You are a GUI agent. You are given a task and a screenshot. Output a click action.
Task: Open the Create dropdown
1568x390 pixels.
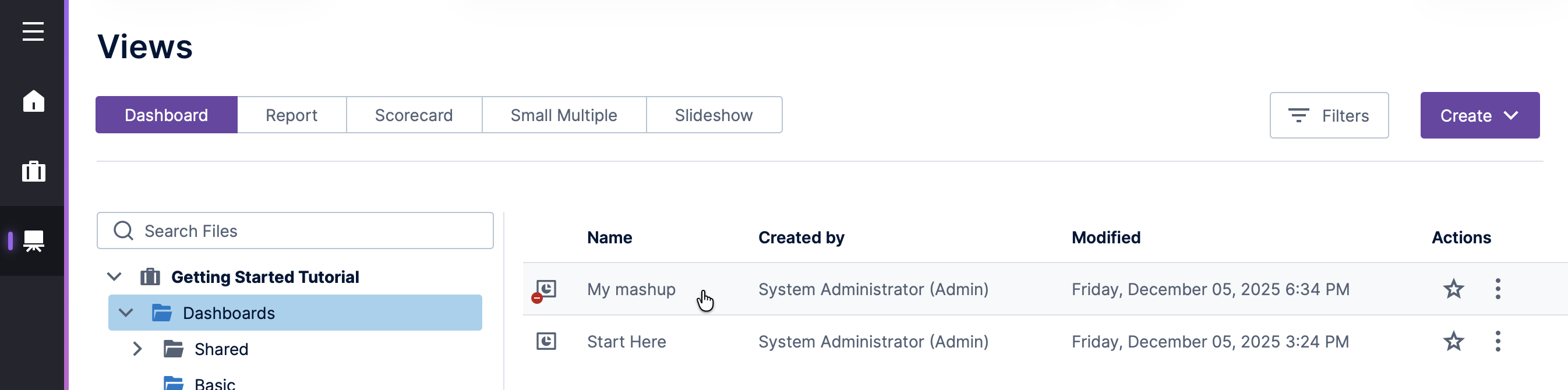coord(1479,116)
